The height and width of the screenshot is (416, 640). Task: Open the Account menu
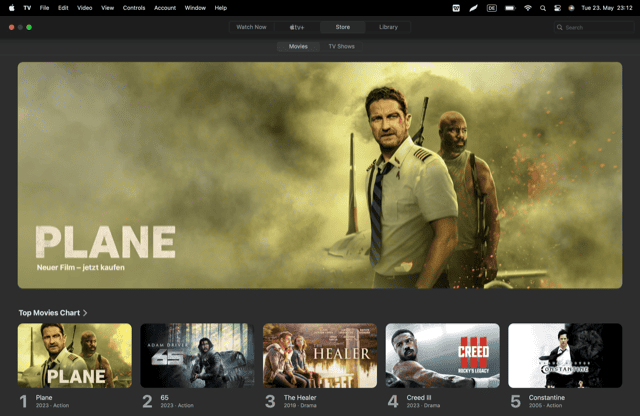(165, 7)
